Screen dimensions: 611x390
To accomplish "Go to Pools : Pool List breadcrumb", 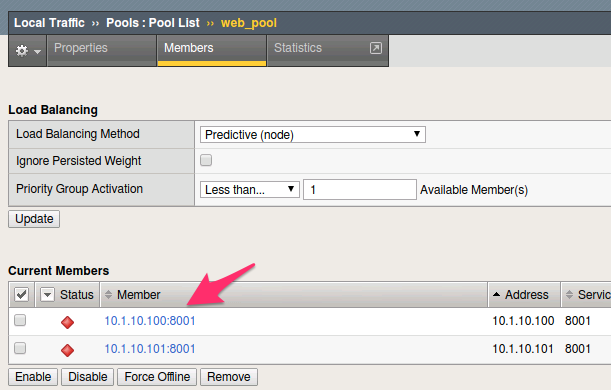I will [153, 23].
